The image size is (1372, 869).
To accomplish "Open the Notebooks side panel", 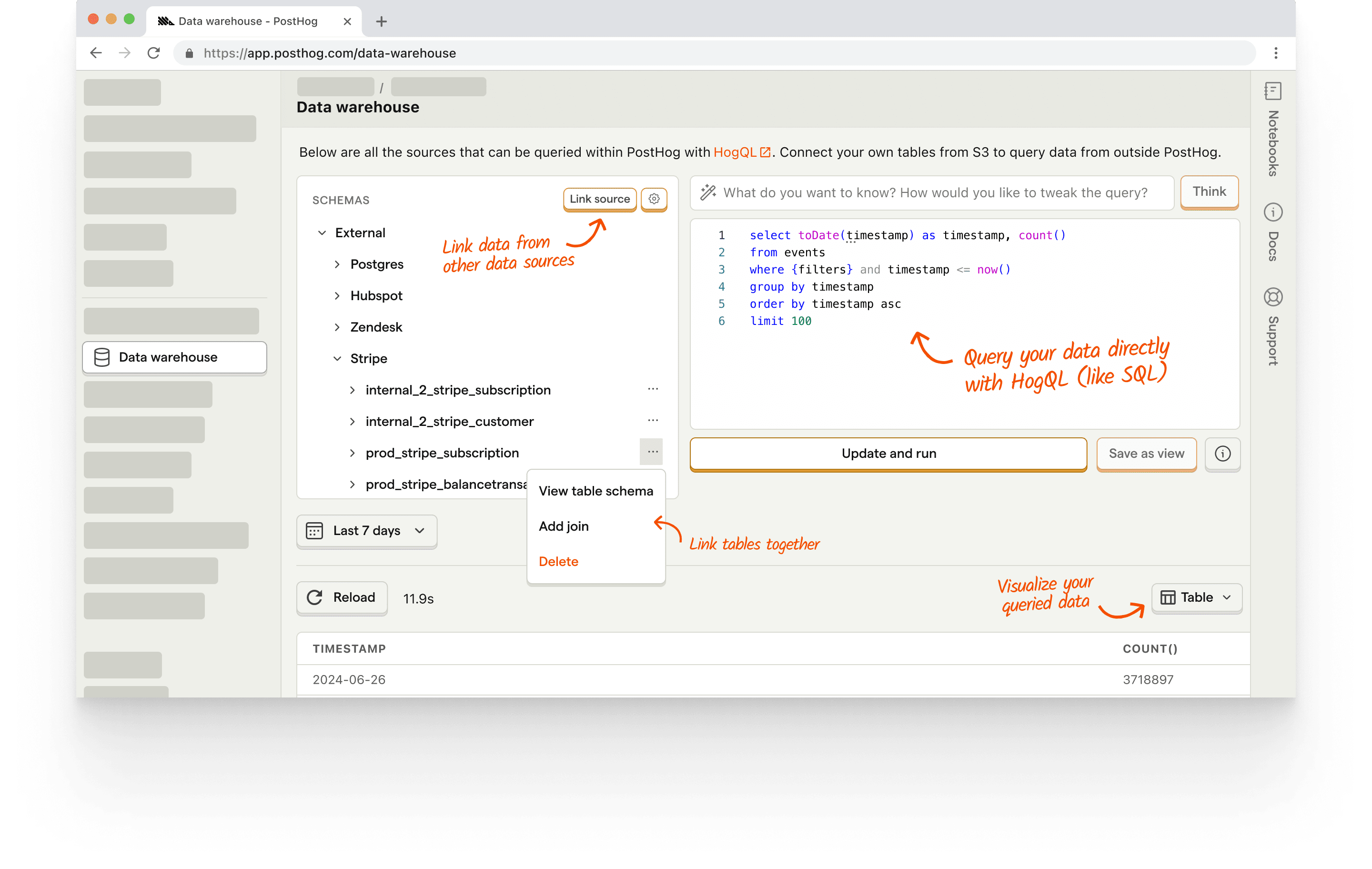I will 1273,130.
